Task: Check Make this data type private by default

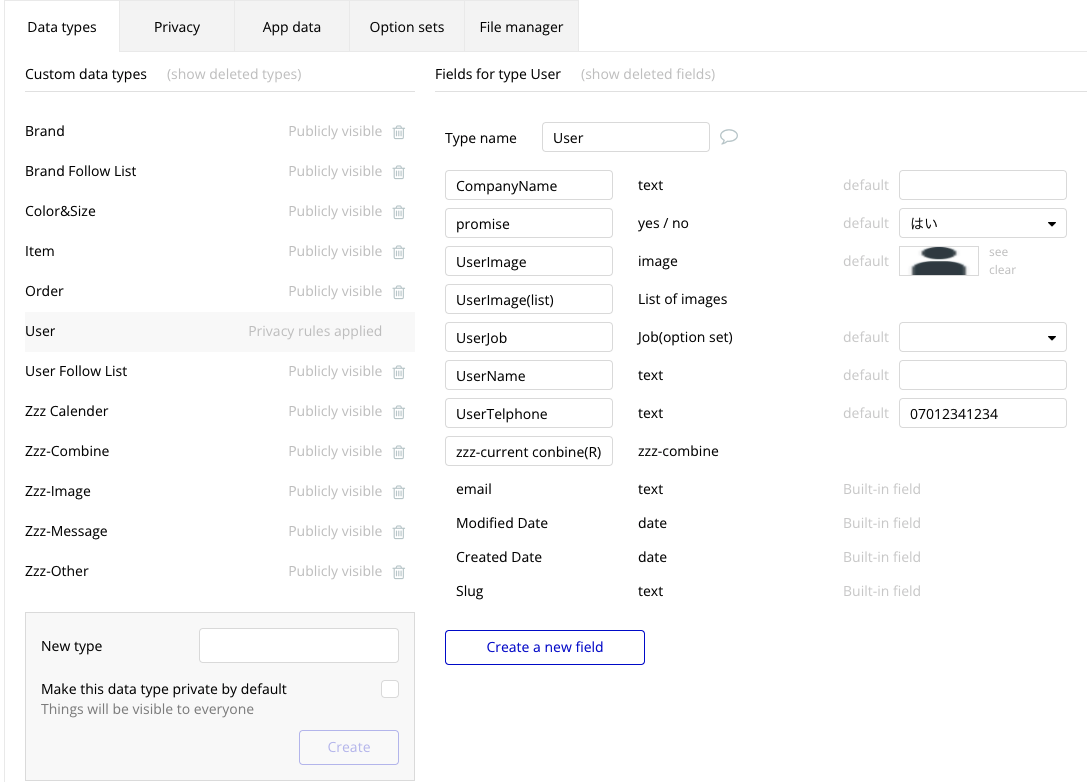Action: point(390,689)
